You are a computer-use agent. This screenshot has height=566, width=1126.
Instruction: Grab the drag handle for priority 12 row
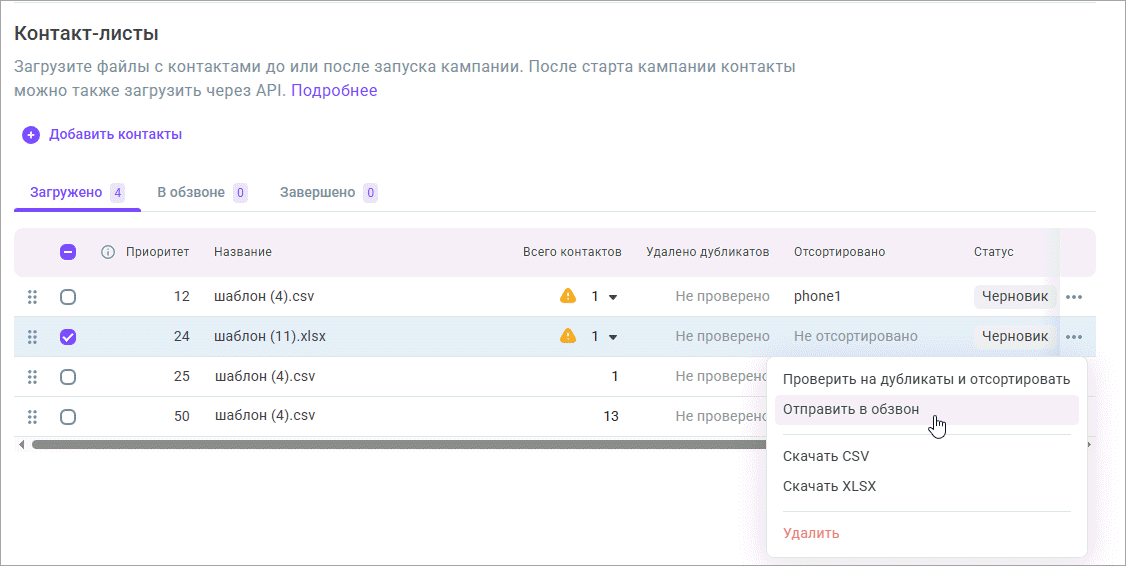32,297
